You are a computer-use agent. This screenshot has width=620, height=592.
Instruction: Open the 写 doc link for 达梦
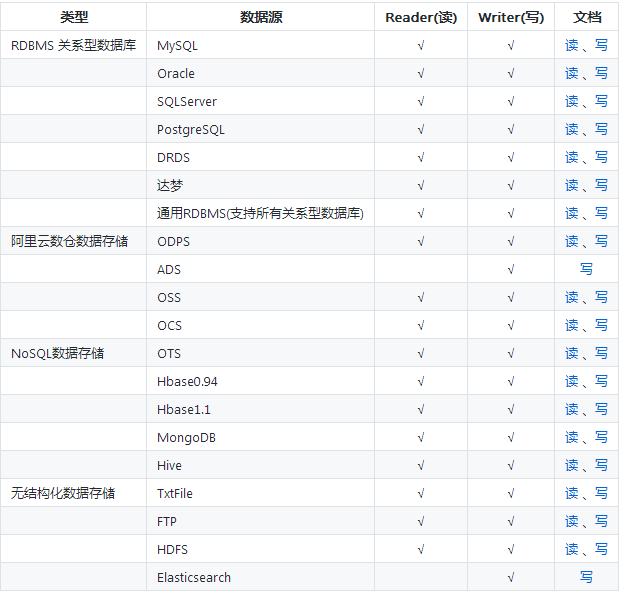601,185
